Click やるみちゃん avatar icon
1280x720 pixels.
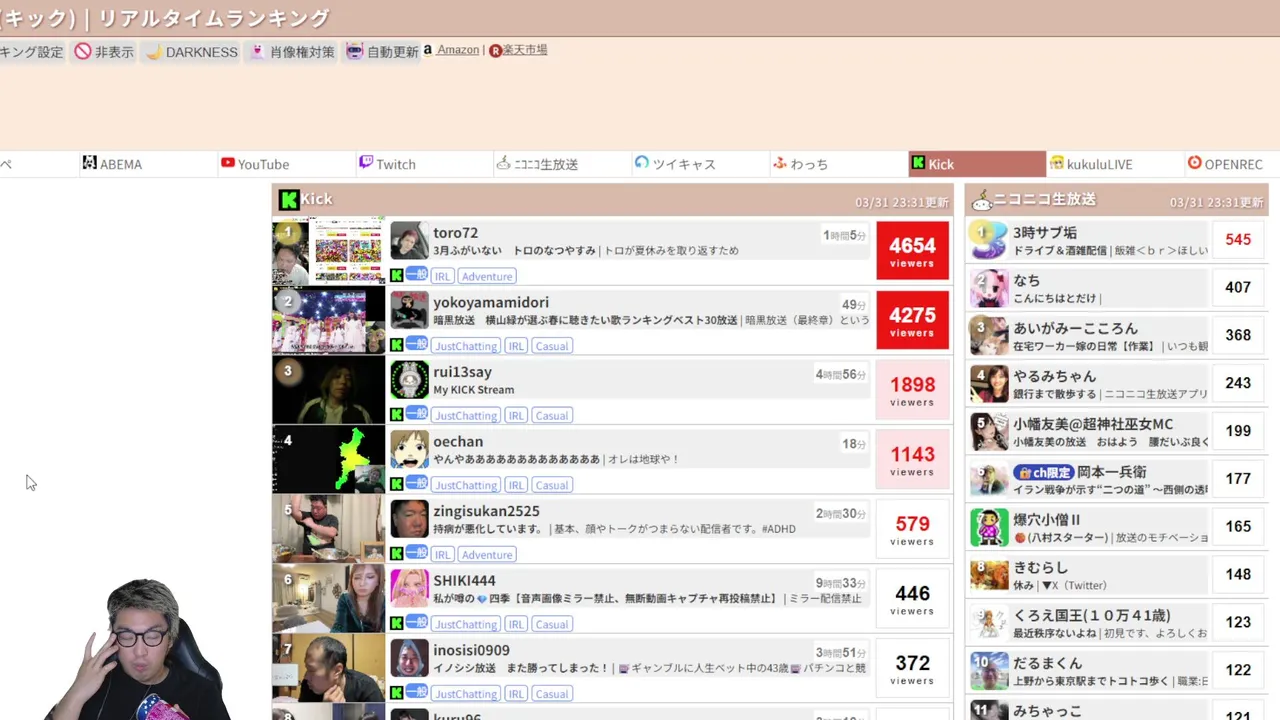988,384
